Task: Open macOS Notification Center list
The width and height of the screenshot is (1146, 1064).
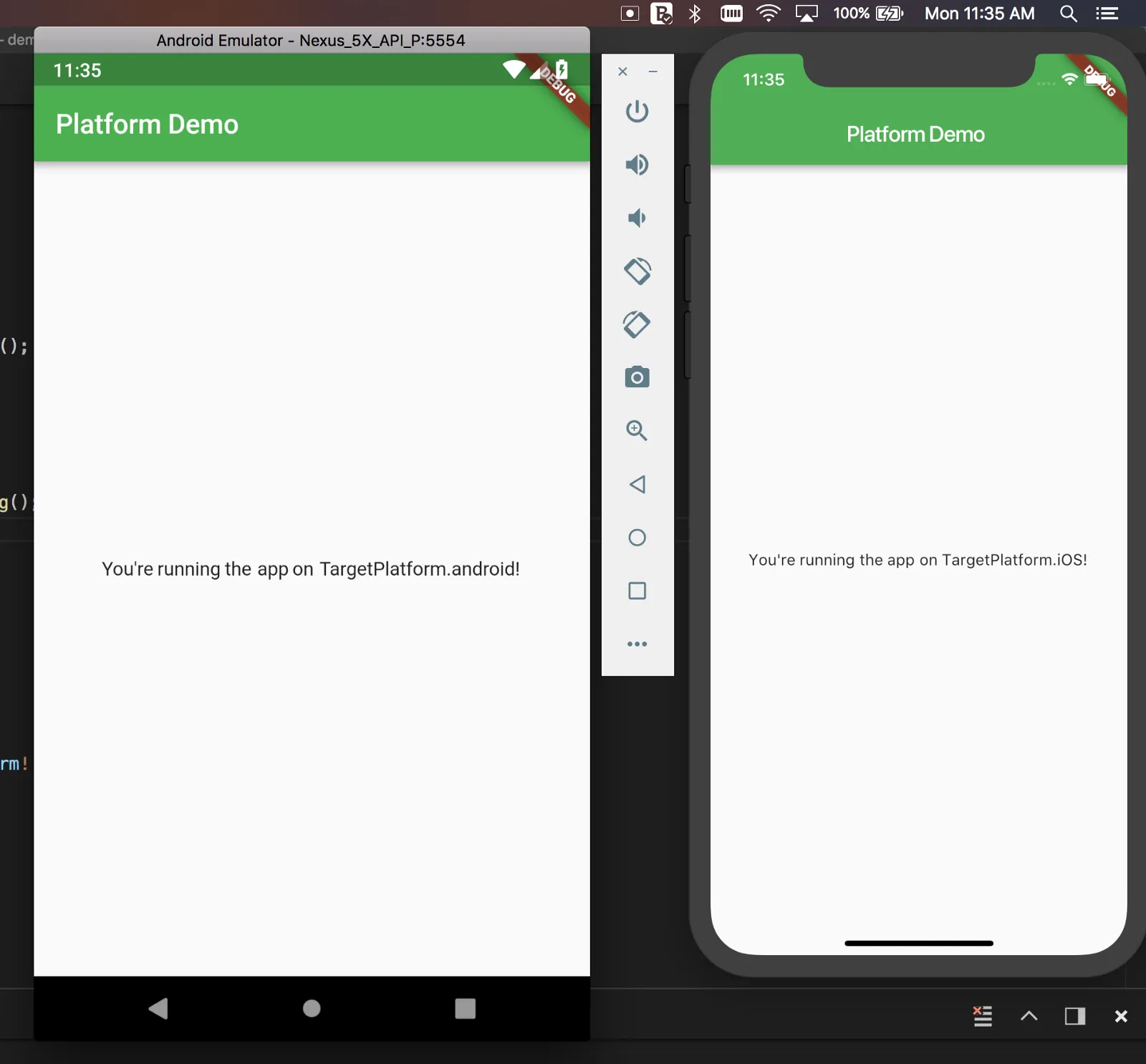Action: (1108, 14)
